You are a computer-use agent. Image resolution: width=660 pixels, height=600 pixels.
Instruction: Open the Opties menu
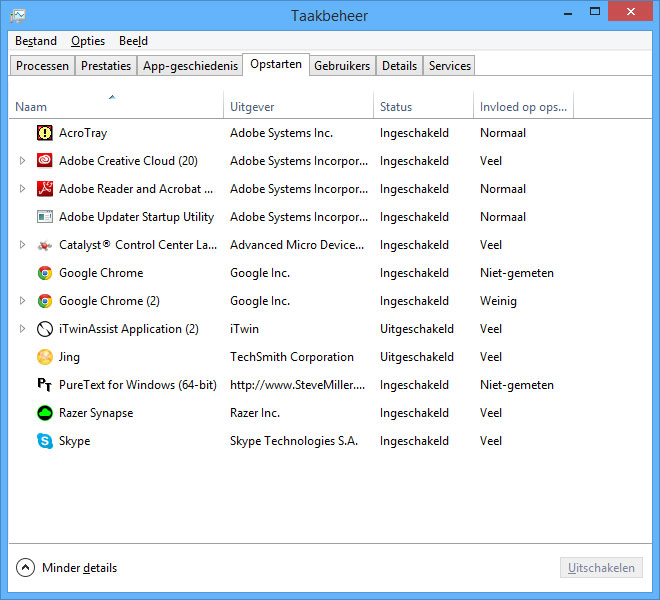coord(88,41)
